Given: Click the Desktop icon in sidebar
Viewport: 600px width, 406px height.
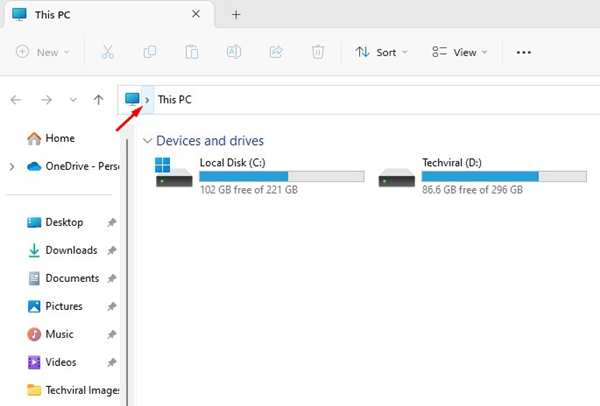Looking at the screenshot, I should (x=34, y=222).
